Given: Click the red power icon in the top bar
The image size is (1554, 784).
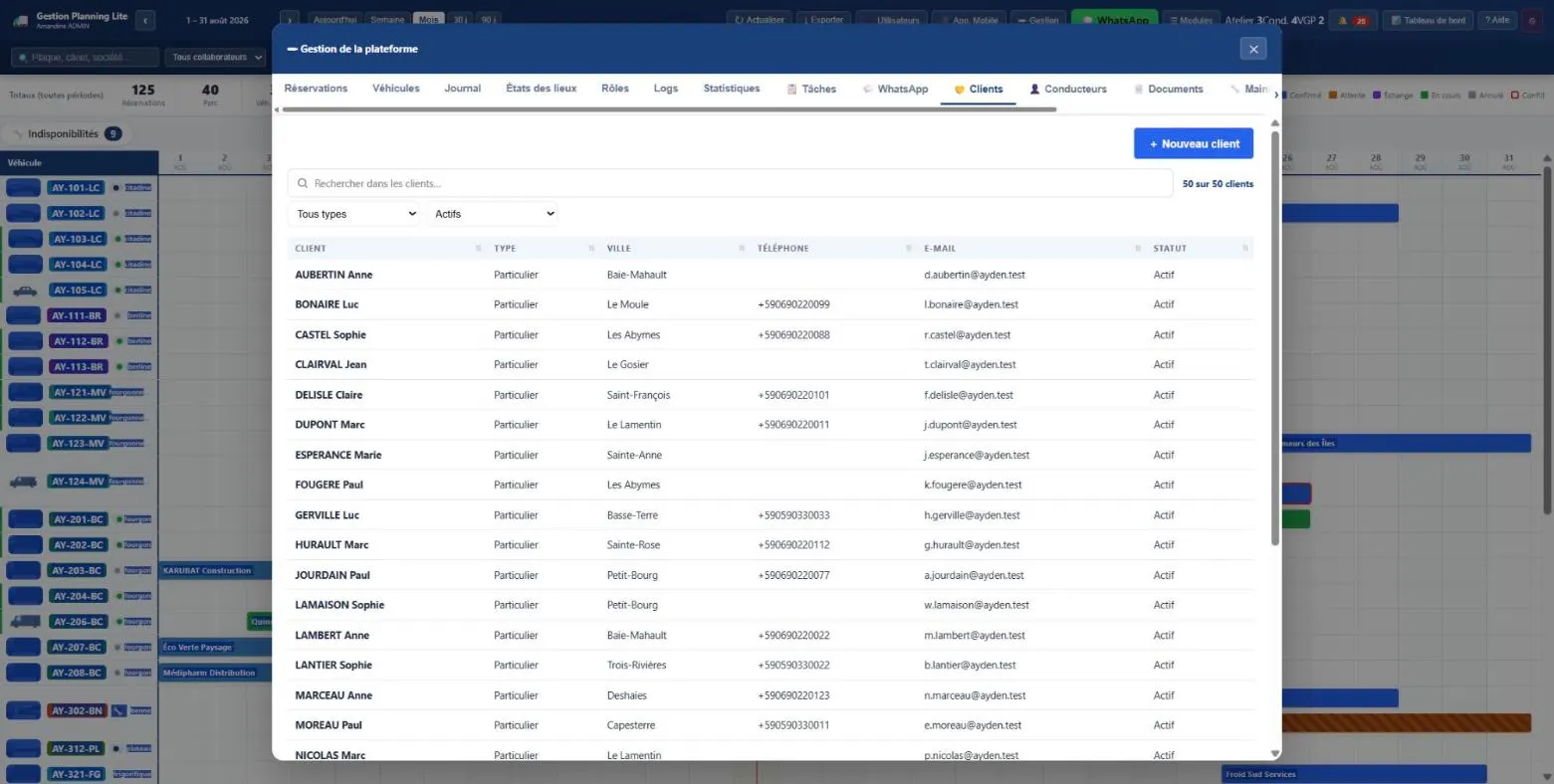Looking at the screenshot, I should tap(1532, 20).
